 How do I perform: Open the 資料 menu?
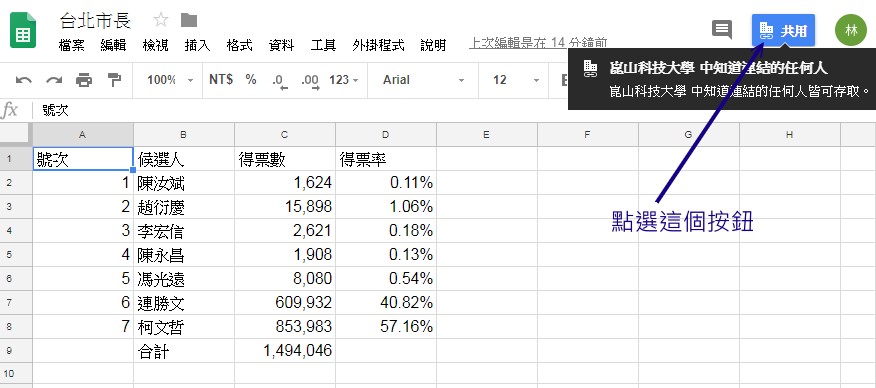[281, 45]
